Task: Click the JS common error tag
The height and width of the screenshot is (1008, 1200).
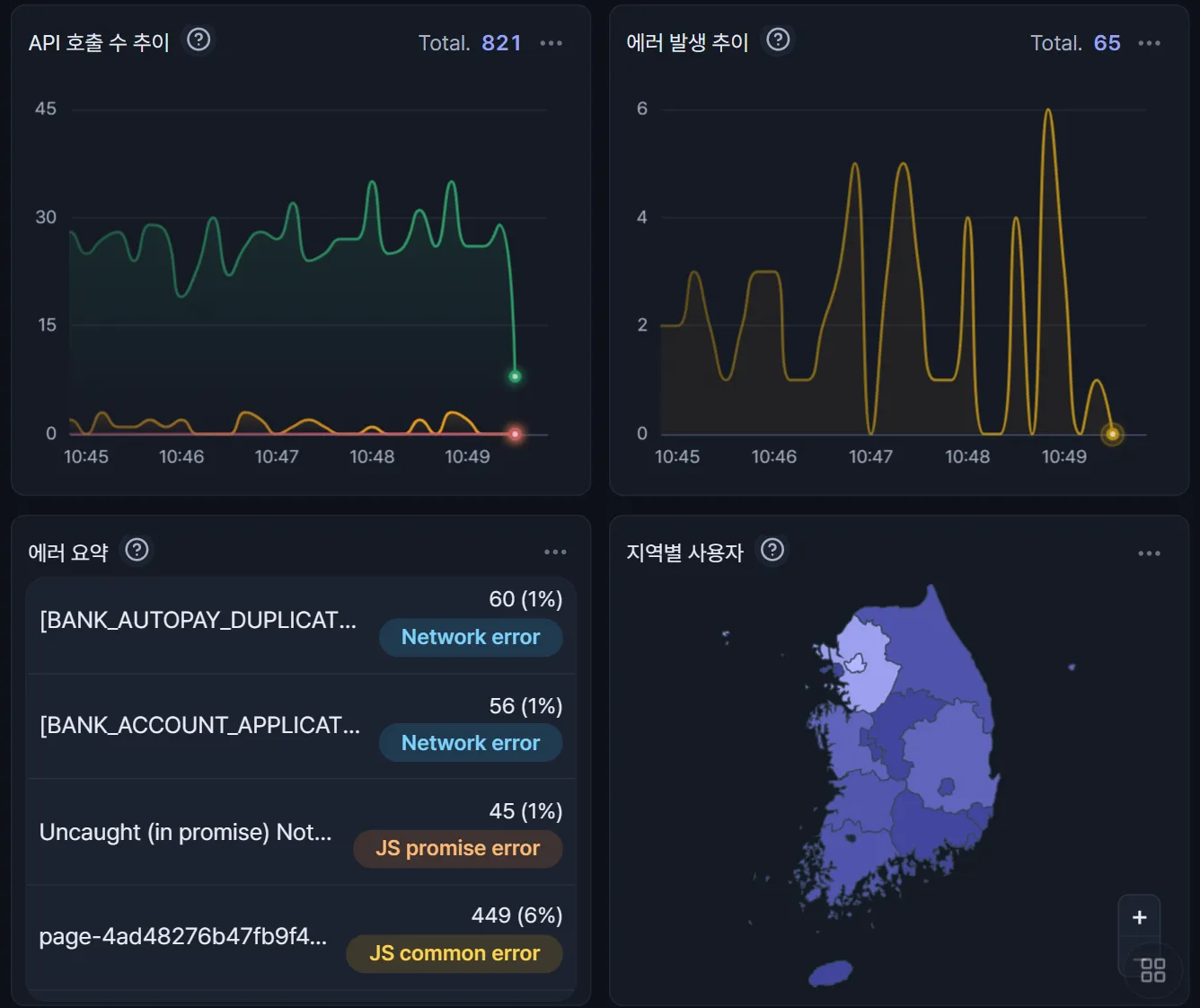Action: (454, 953)
